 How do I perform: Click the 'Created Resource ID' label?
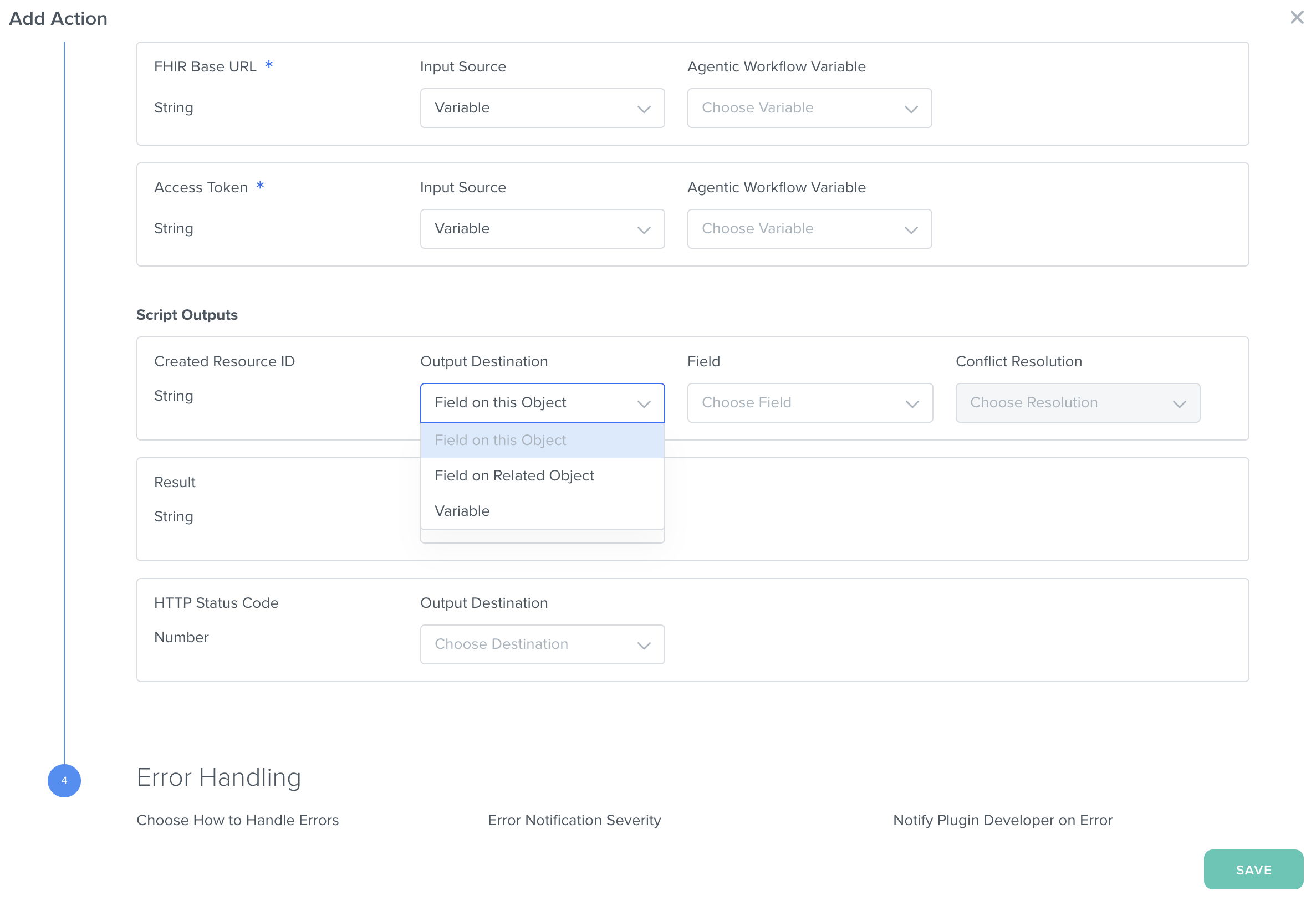point(225,361)
